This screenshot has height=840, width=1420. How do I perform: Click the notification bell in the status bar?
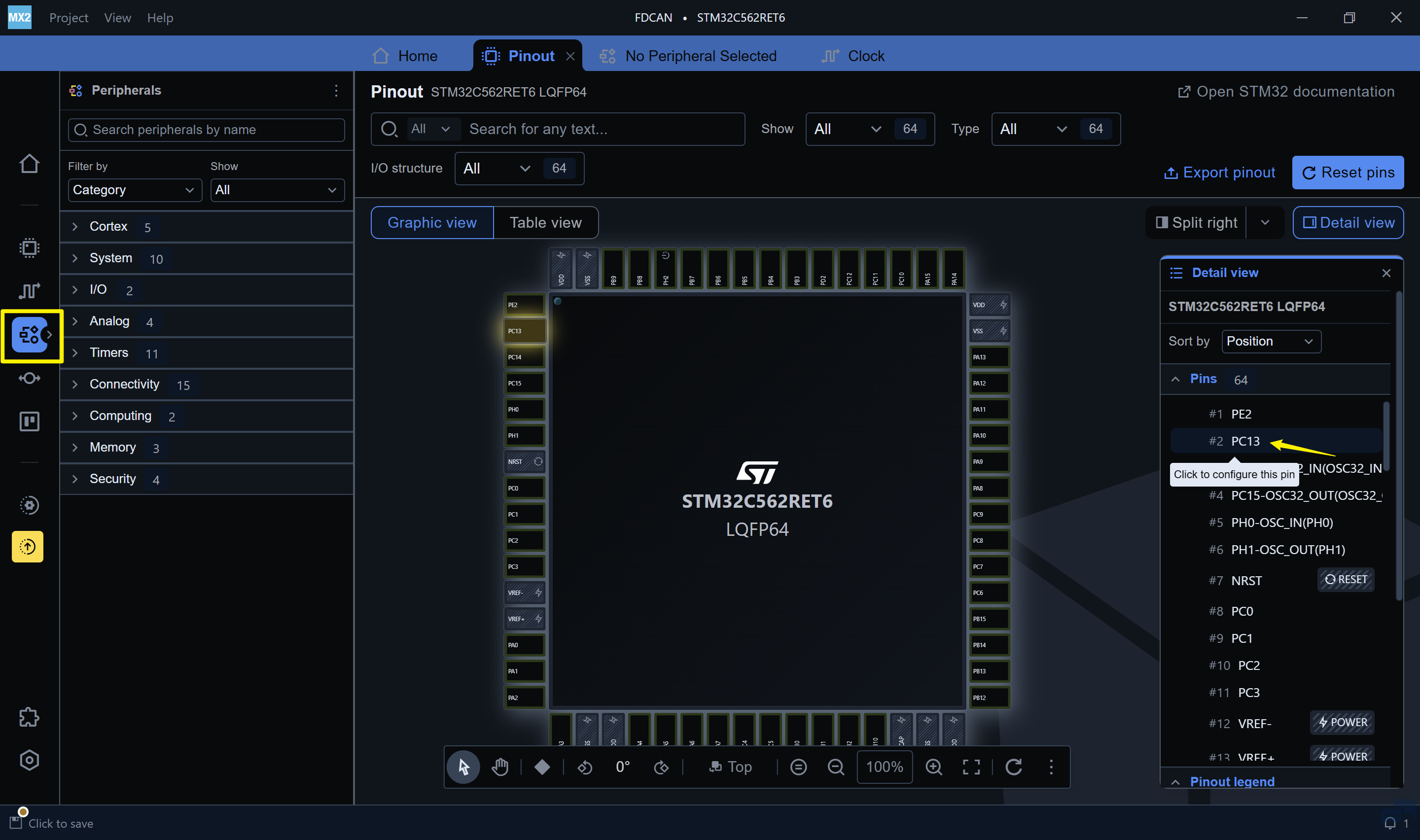(x=1390, y=824)
